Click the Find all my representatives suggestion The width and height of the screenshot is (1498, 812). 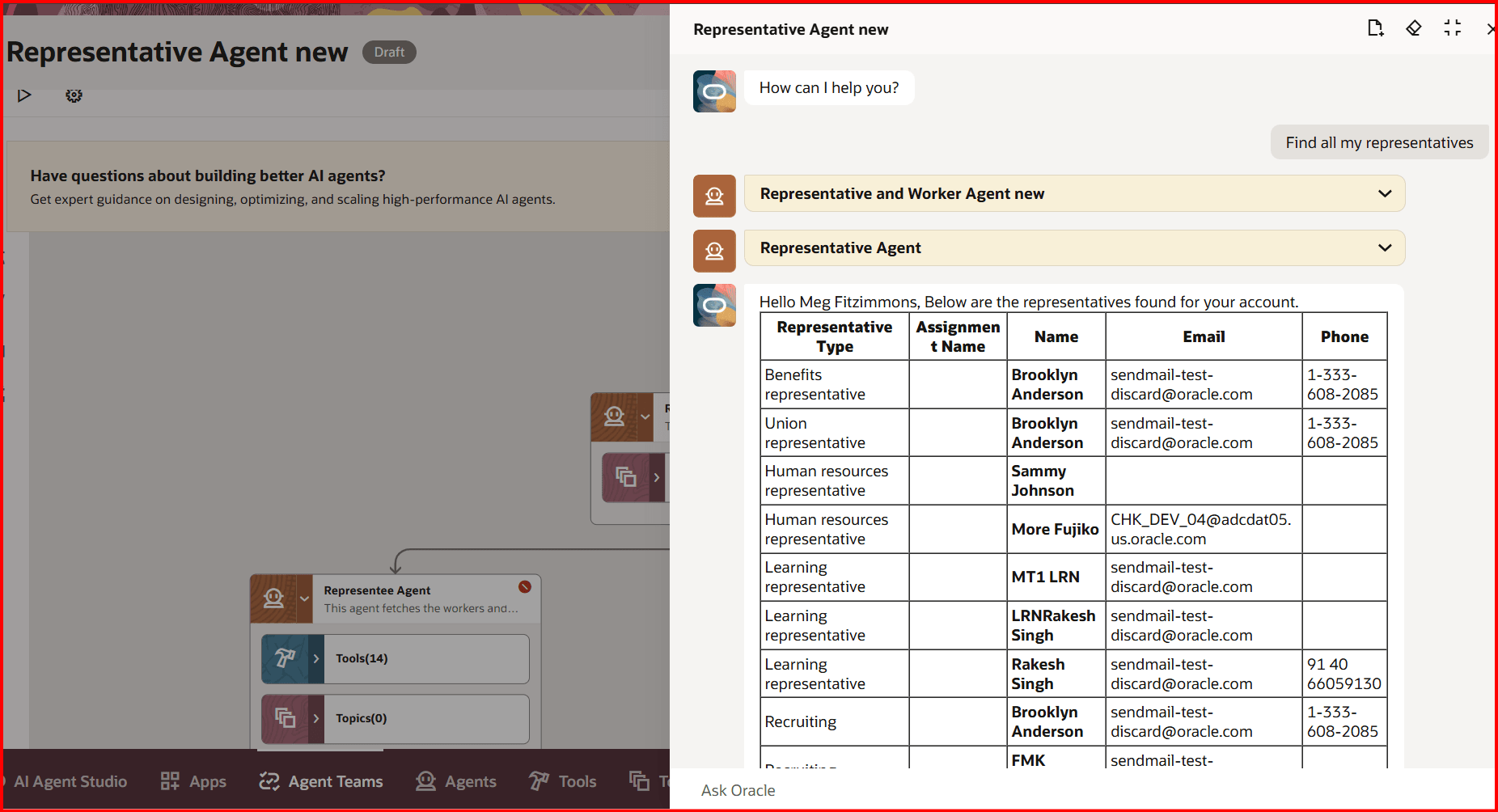(1379, 142)
